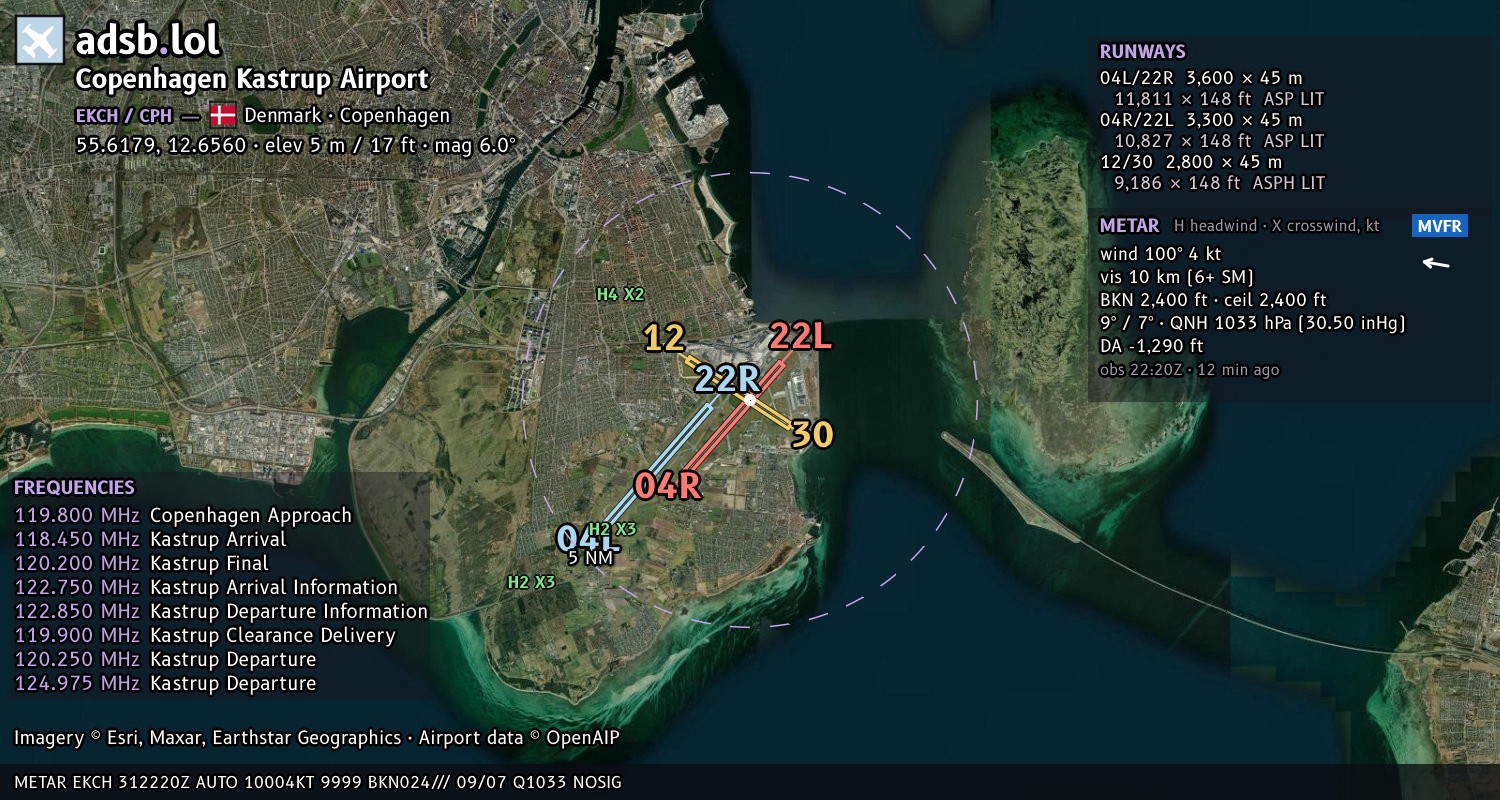The height and width of the screenshot is (800, 1500).
Task: Click the Denmark flag icon
Action: coord(223,115)
